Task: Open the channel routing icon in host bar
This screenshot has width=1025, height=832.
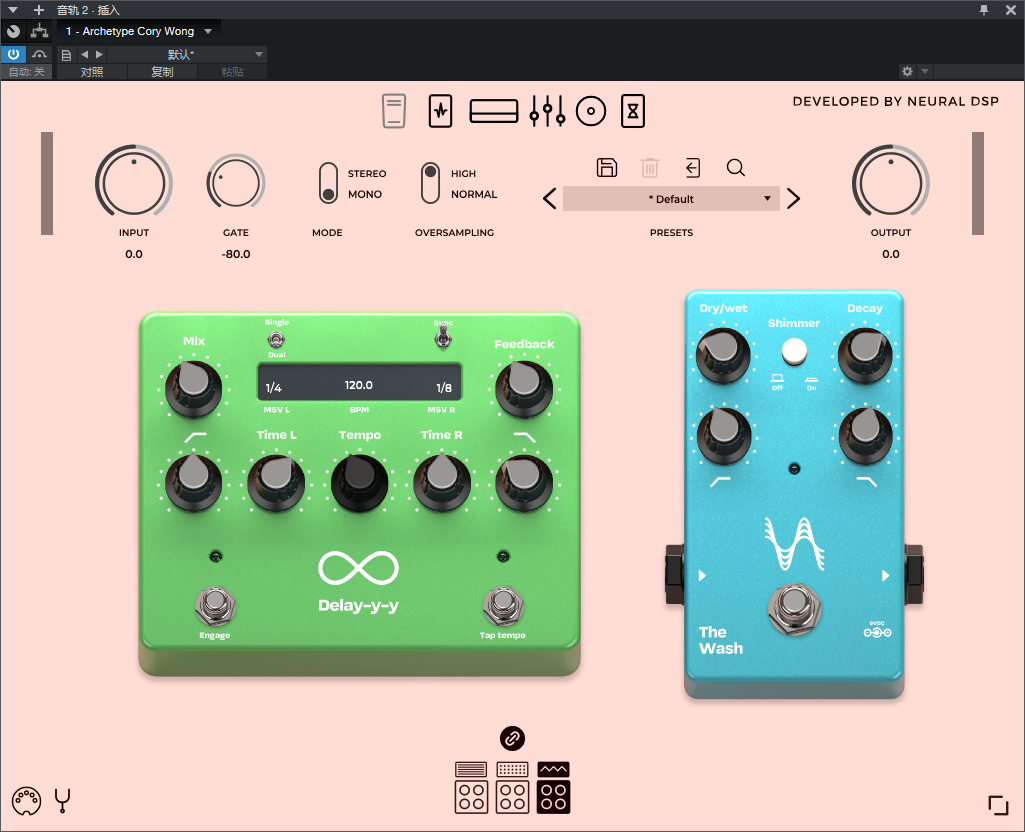Action: tap(39, 31)
